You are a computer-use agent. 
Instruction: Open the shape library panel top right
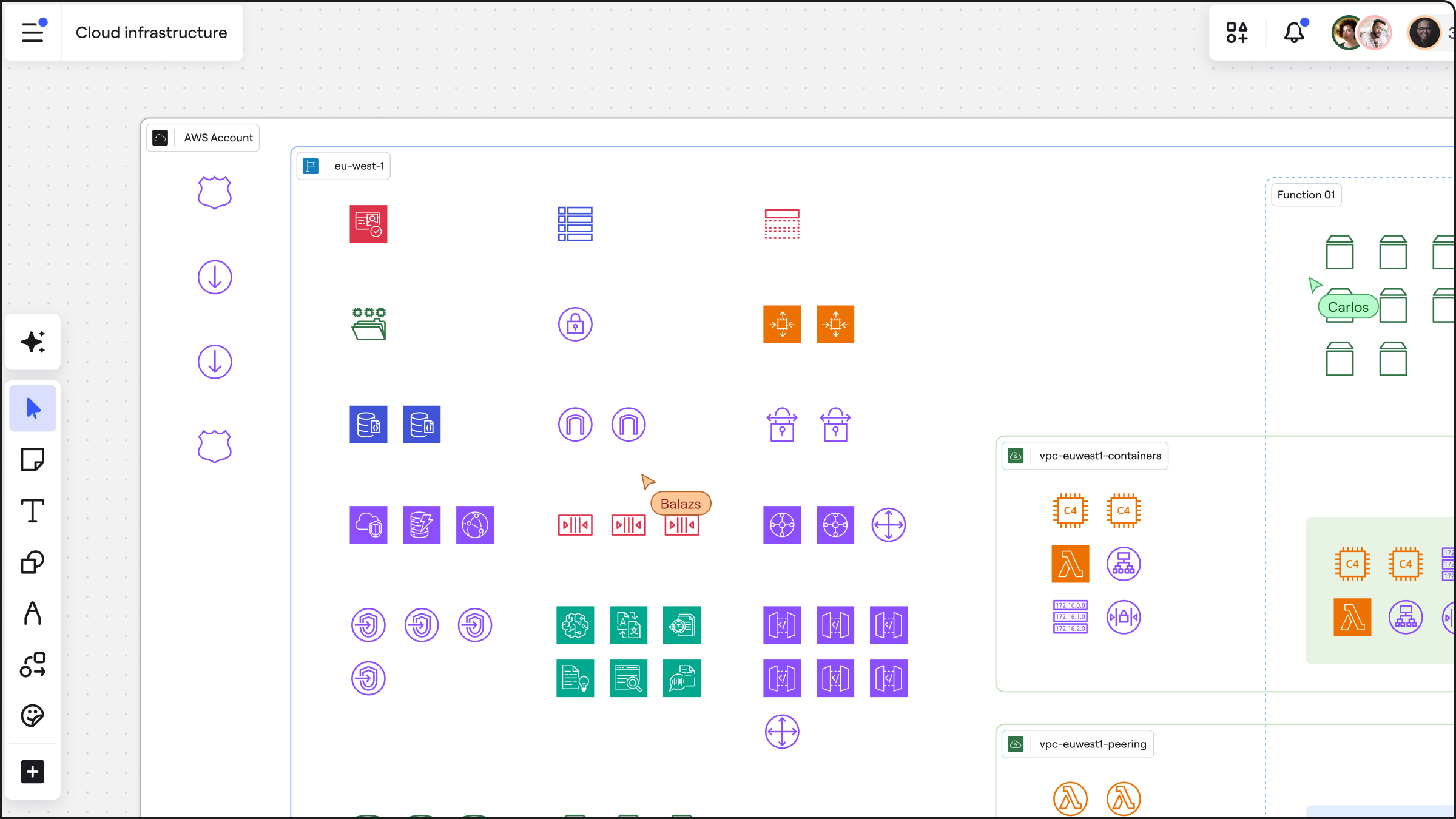pyautogui.click(x=1237, y=32)
